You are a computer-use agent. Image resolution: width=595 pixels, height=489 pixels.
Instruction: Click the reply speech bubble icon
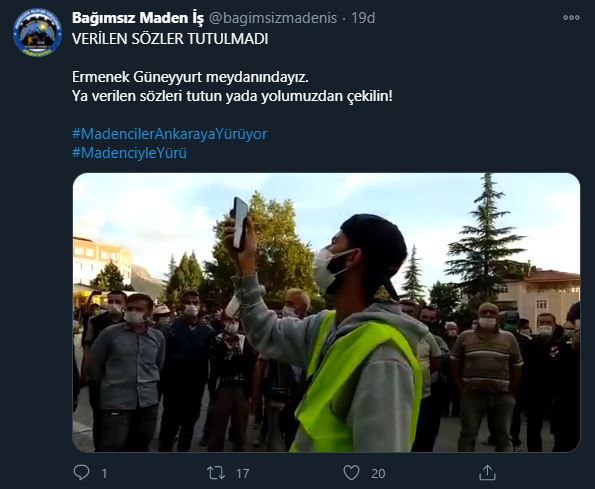81,473
